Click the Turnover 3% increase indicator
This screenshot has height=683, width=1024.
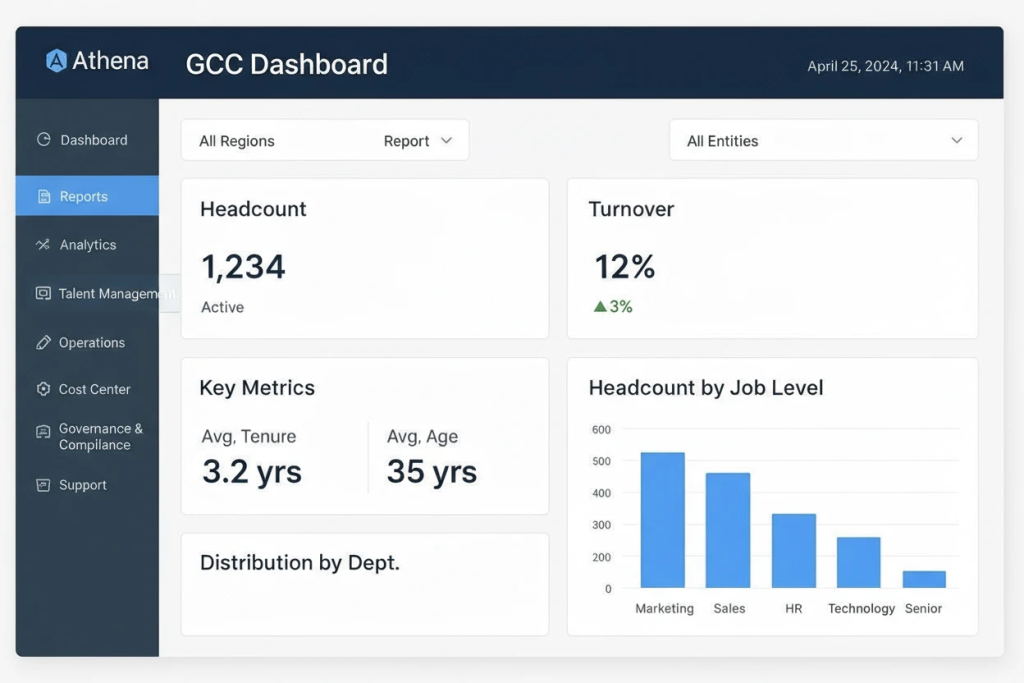[613, 307]
